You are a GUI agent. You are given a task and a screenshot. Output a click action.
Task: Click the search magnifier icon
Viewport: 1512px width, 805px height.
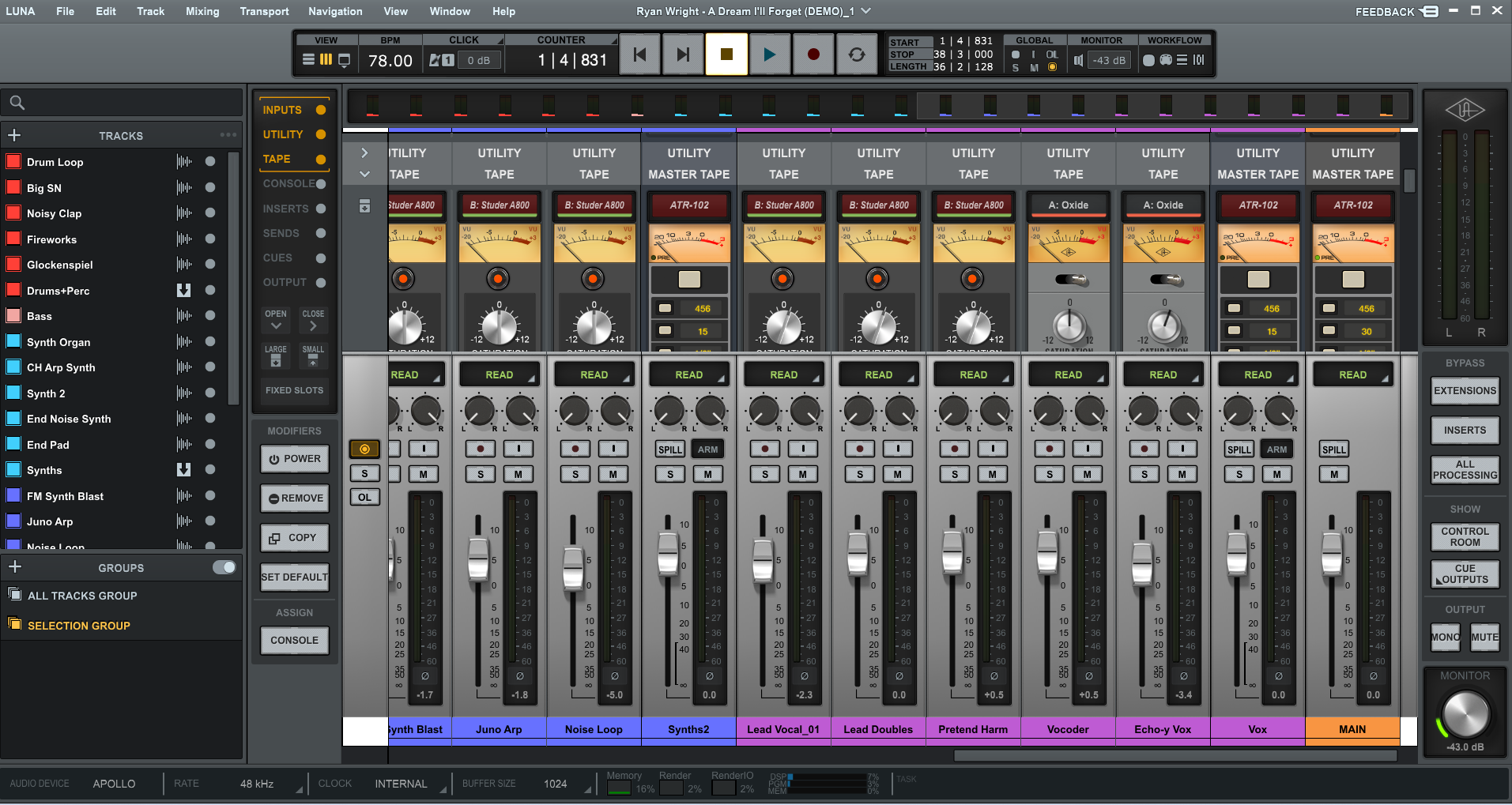[17, 103]
